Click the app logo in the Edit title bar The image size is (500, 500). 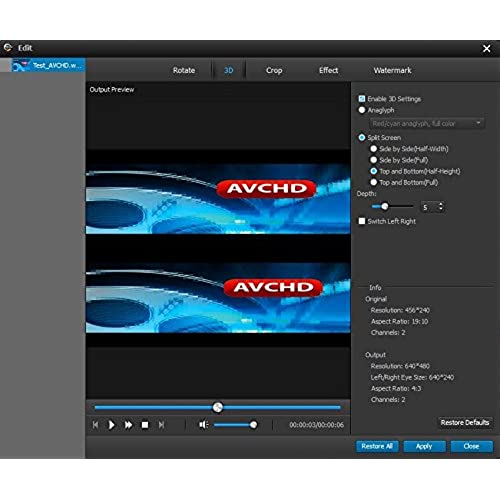(x=8, y=48)
